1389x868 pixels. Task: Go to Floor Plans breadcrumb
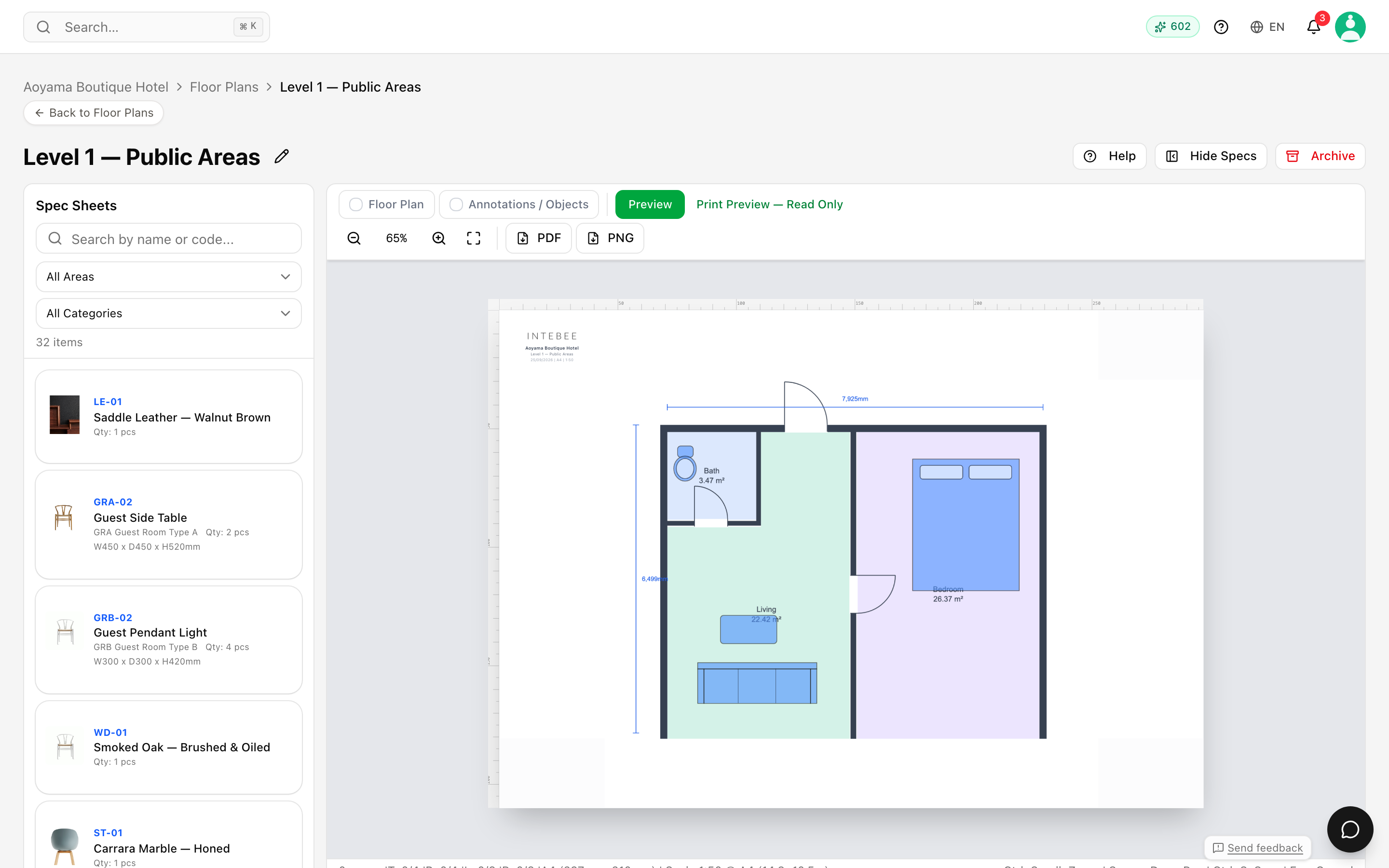pyautogui.click(x=224, y=87)
